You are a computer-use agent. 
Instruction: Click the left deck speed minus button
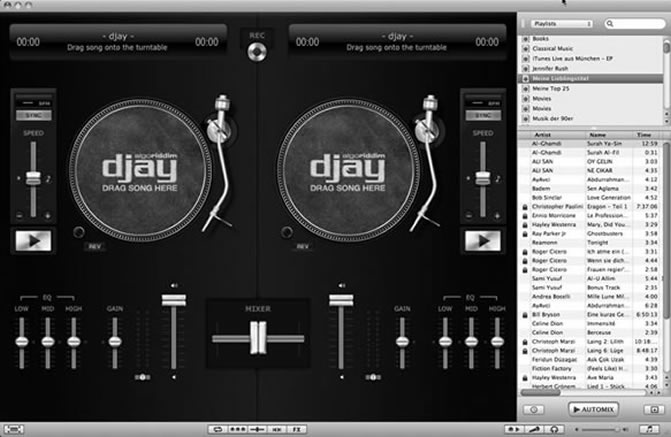19,216
